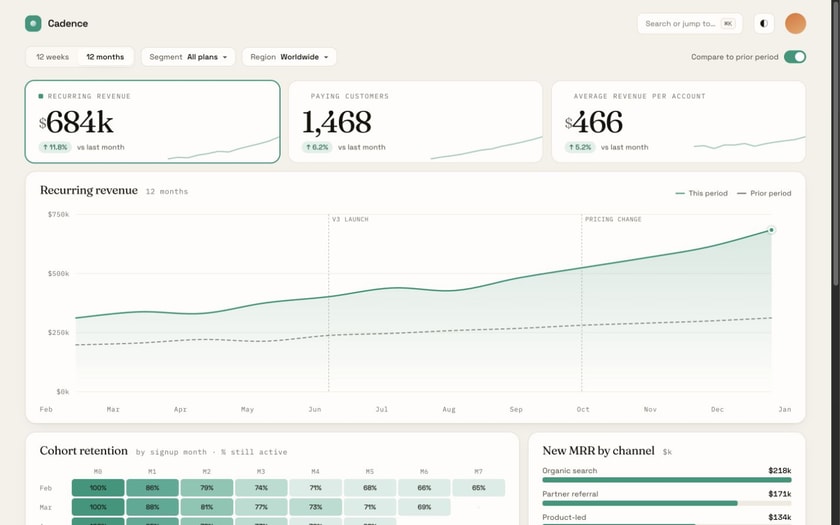Click the V3 LAUNCH chart marker
Viewport: 840px width, 525px height.
point(350,219)
